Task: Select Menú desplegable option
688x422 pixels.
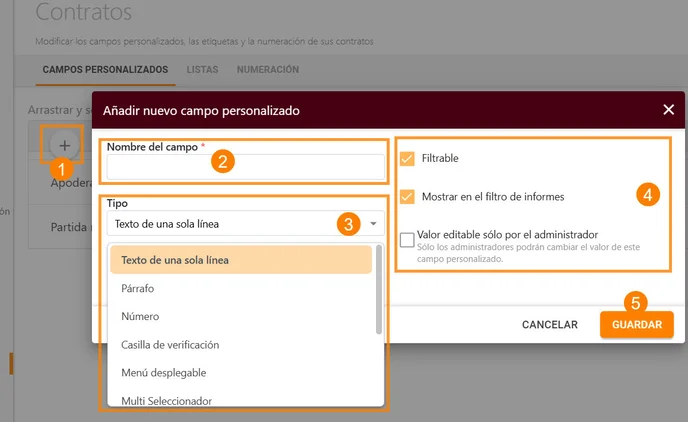Action: [241, 372]
